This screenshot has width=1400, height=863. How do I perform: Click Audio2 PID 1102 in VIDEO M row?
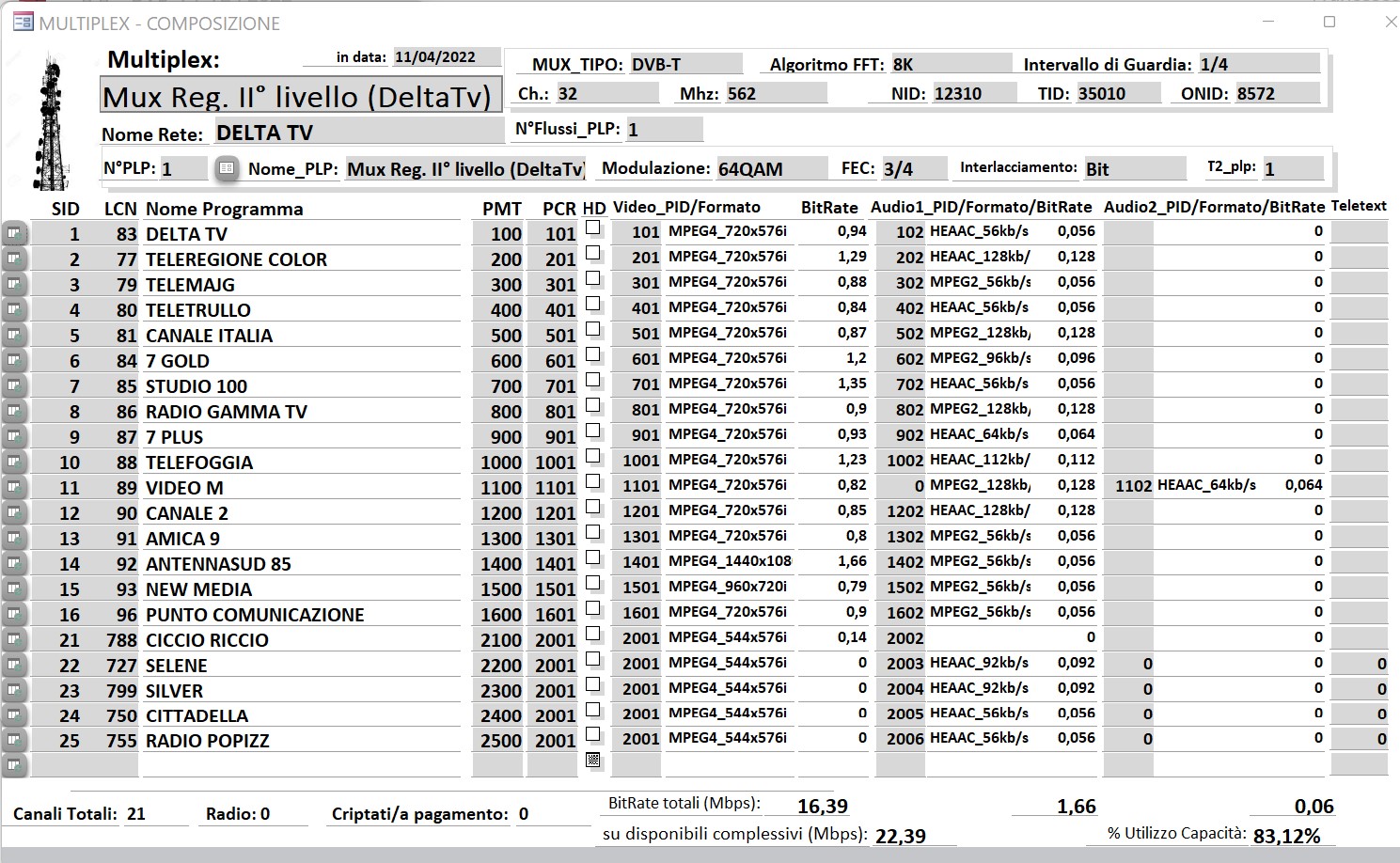[x=1128, y=485]
